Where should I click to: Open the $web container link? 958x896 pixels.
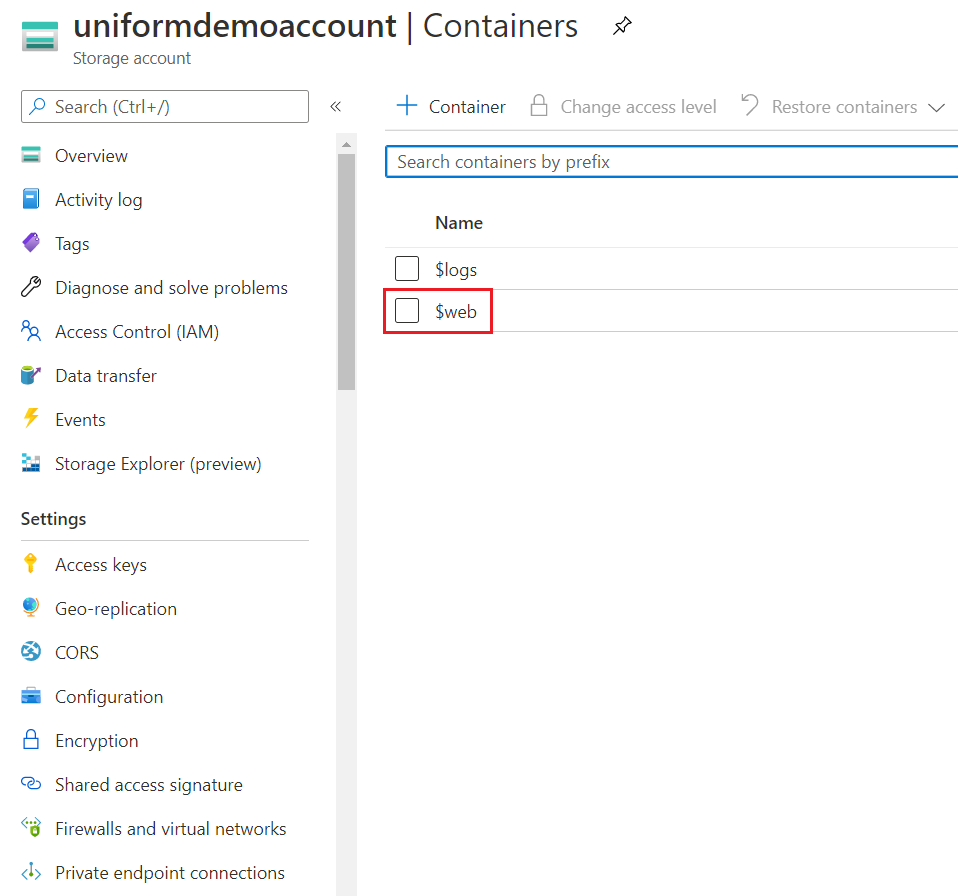[x=456, y=311]
